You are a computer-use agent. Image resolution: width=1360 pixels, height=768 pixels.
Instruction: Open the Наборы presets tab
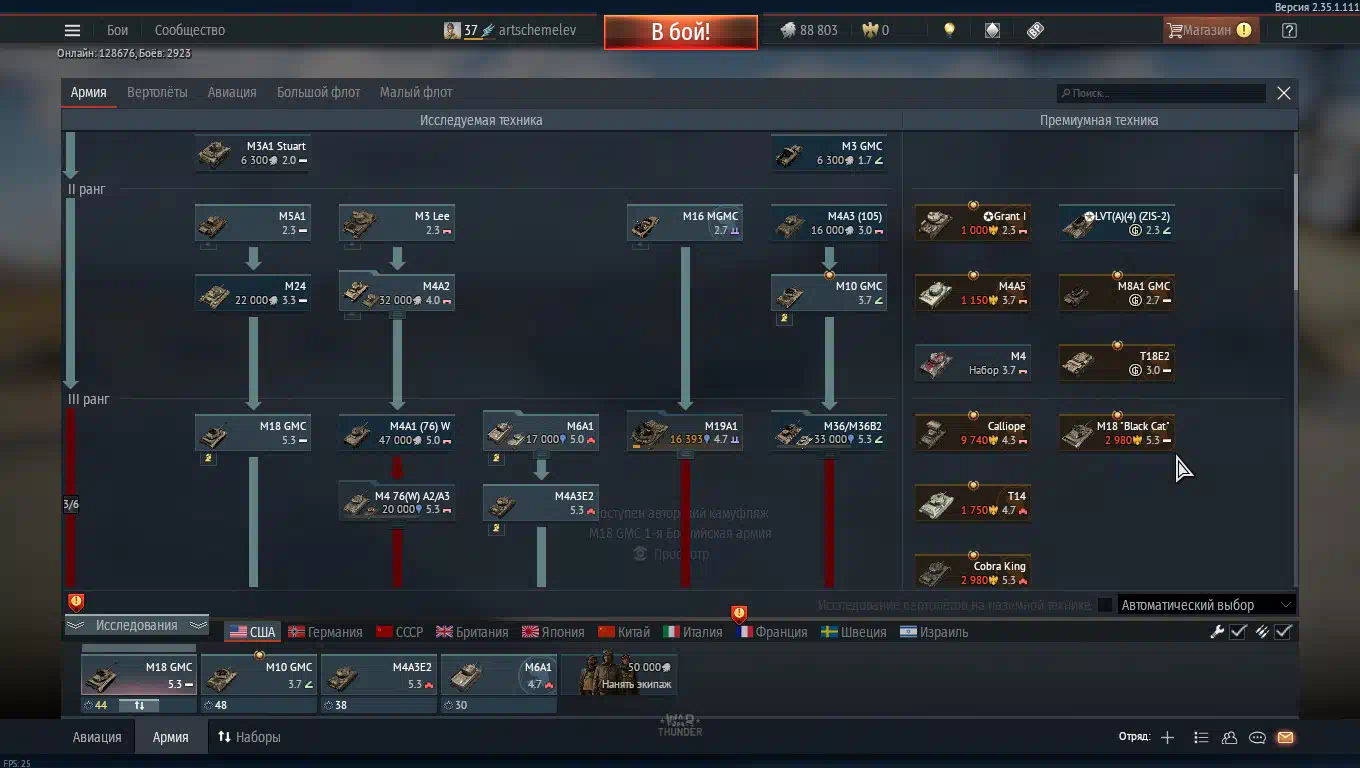point(249,737)
